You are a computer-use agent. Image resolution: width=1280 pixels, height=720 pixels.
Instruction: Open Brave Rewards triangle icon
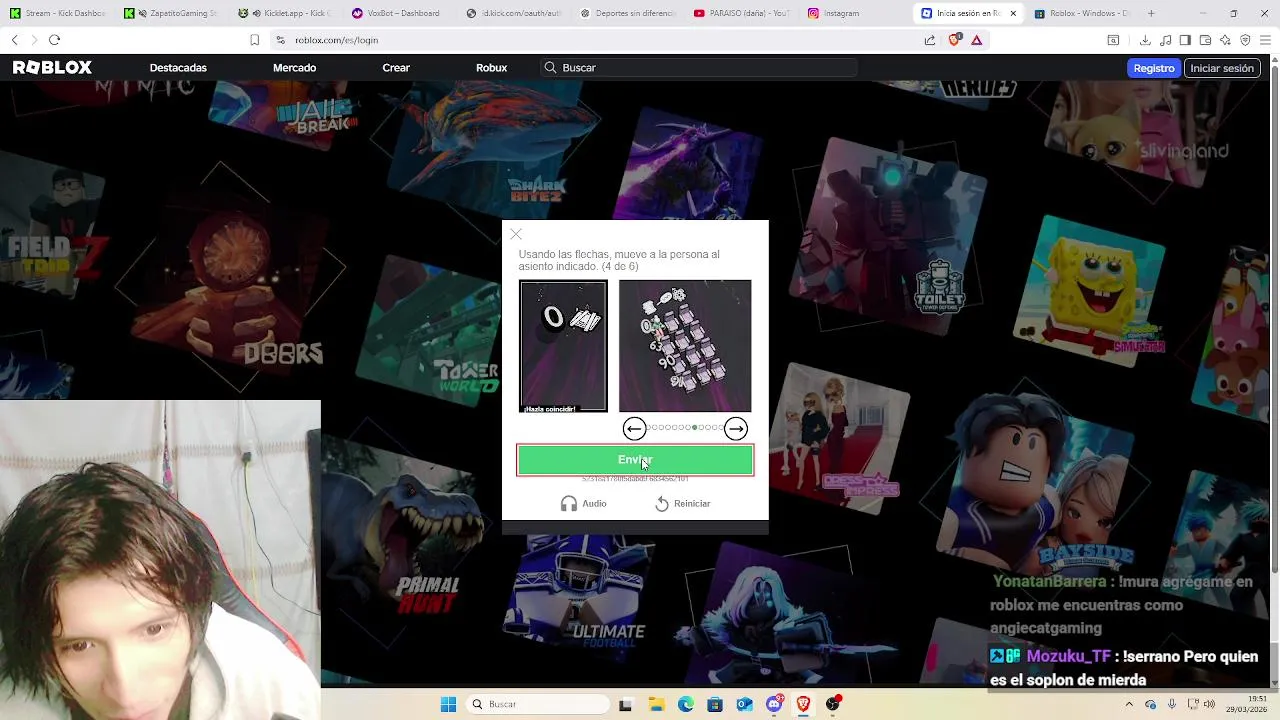point(976,40)
